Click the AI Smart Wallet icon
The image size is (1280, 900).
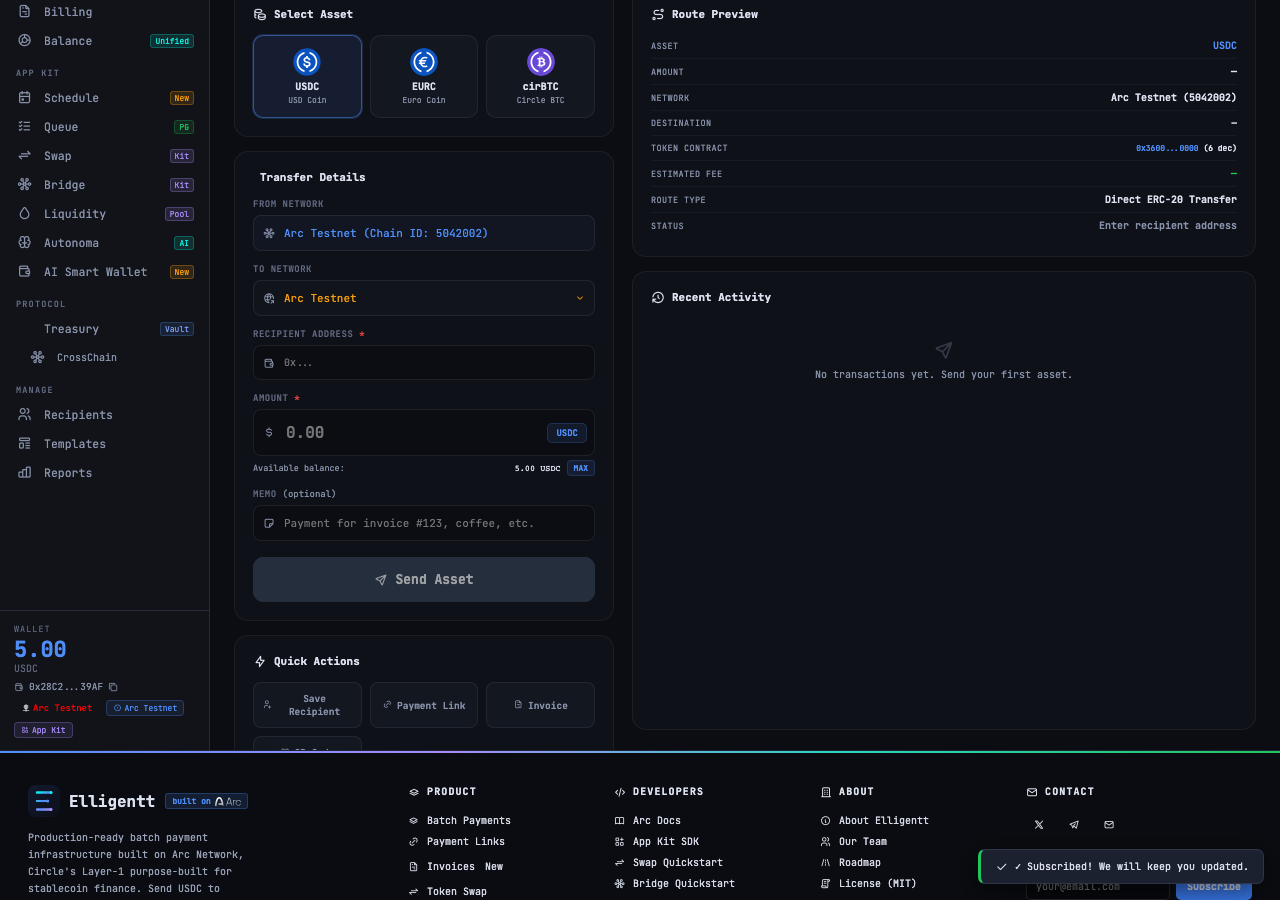(24, 272)
